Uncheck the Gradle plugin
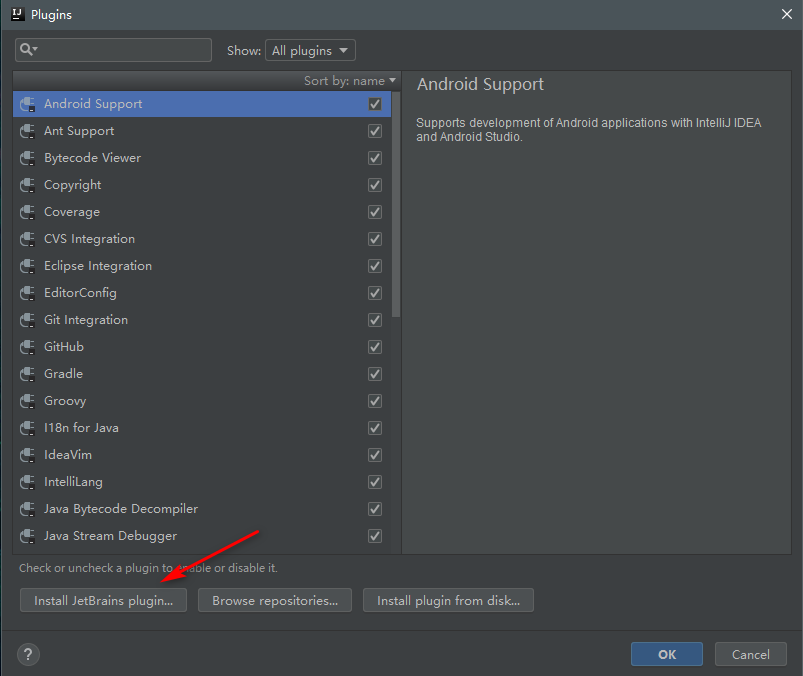803x676 pixels. point(375,374)
